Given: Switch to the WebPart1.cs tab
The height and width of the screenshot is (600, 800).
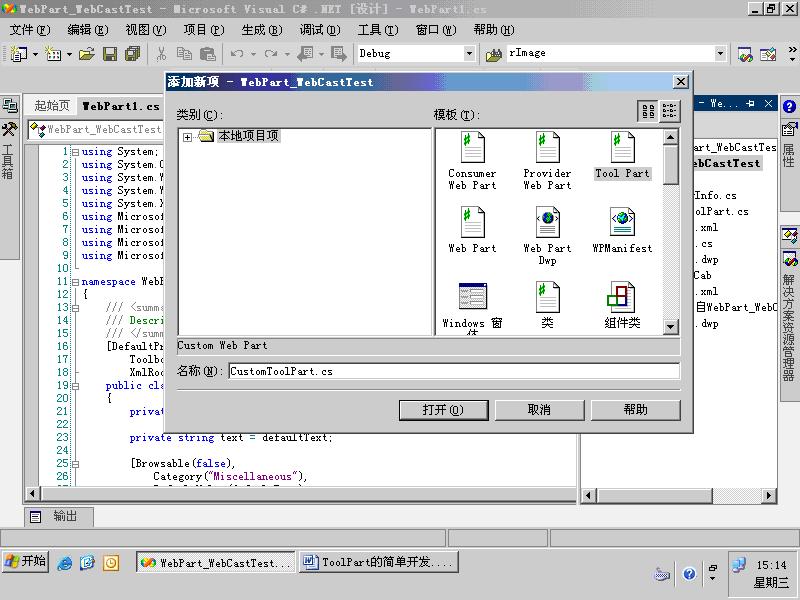Looking at the screenshot, I should pyautogui.click(x=121, y=106).
